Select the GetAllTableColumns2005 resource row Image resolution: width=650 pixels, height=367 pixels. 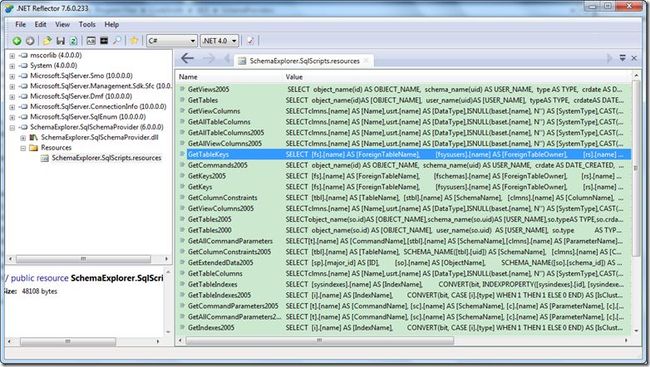(405, 132)
